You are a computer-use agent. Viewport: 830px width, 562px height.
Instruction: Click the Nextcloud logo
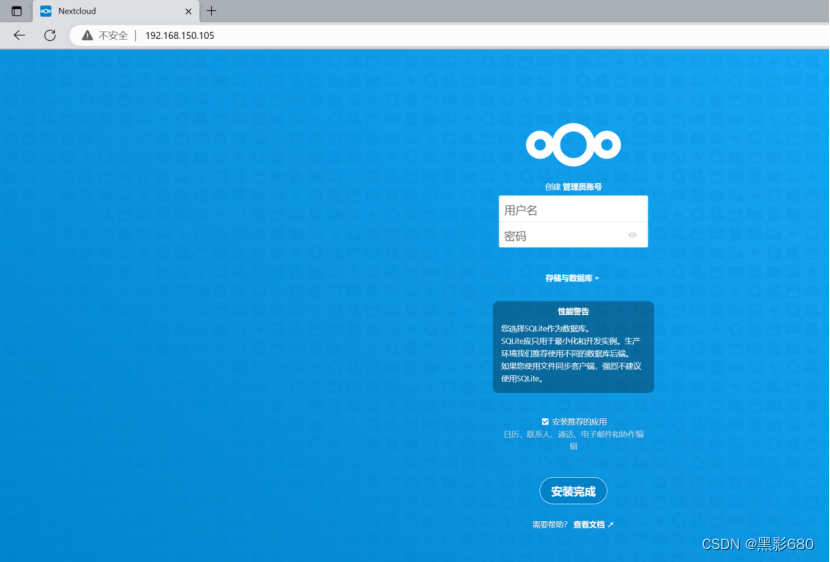[573, 144]
